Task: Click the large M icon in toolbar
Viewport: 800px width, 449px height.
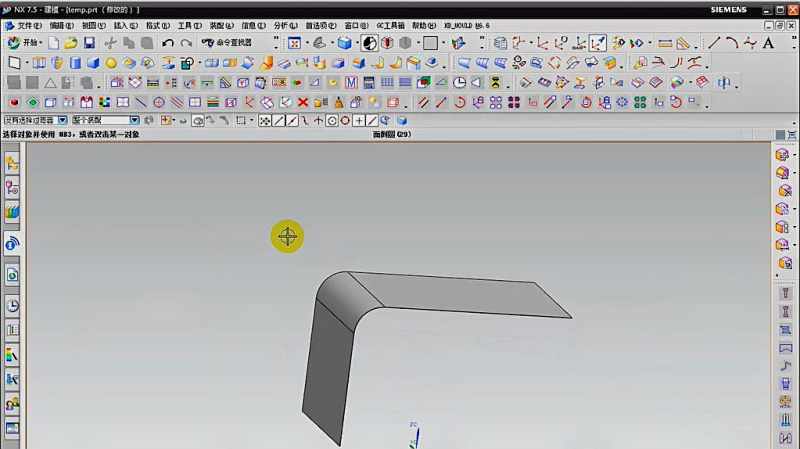Action: point(351,83)
